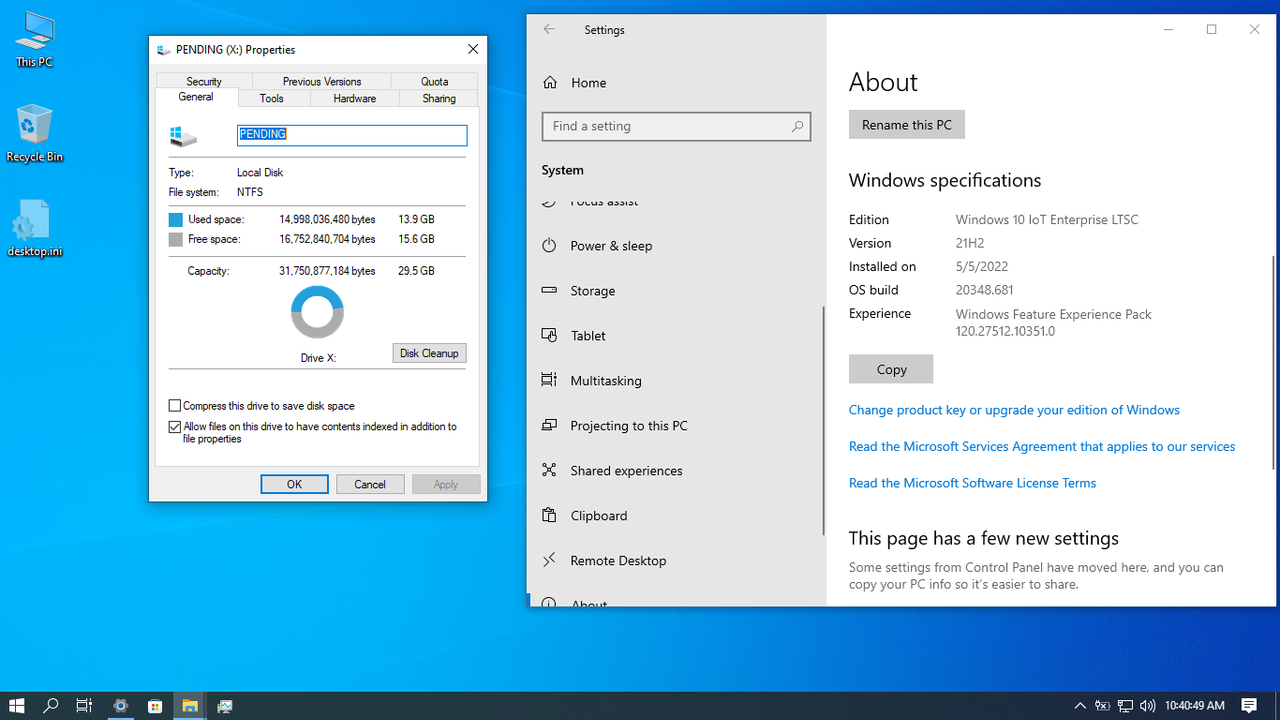This screenshot has height=720, width=1280.
Task: Click the Find a setting search box
Action: [x=676, y=126]
